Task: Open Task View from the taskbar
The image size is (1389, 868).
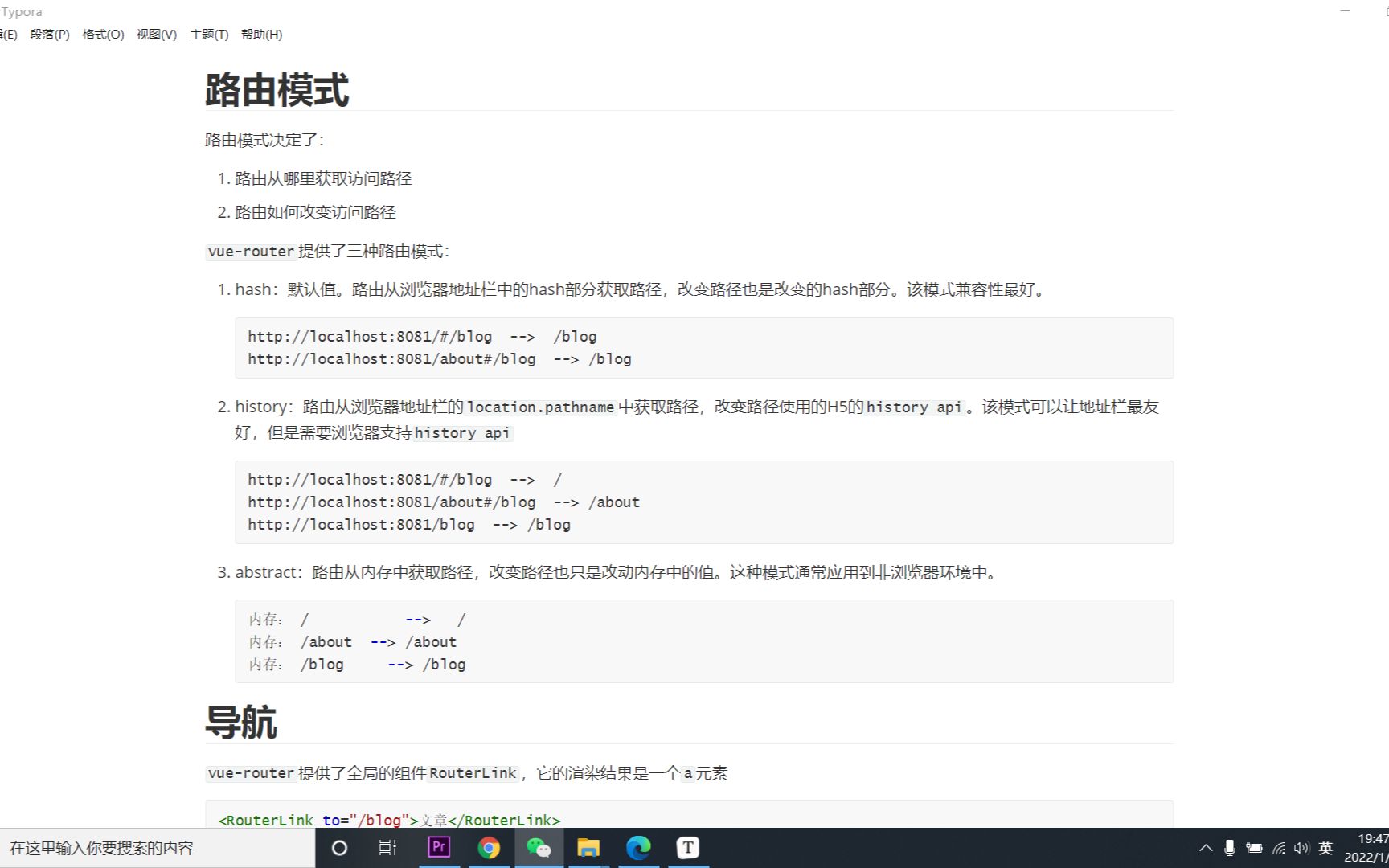Action: click(388, 848)
